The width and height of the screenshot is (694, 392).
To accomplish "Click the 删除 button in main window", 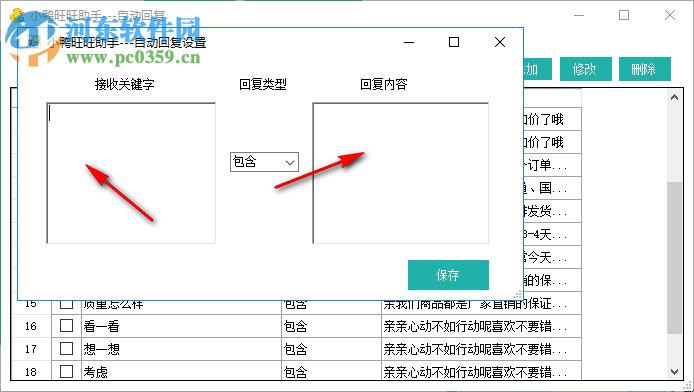I will pos(644,69).
